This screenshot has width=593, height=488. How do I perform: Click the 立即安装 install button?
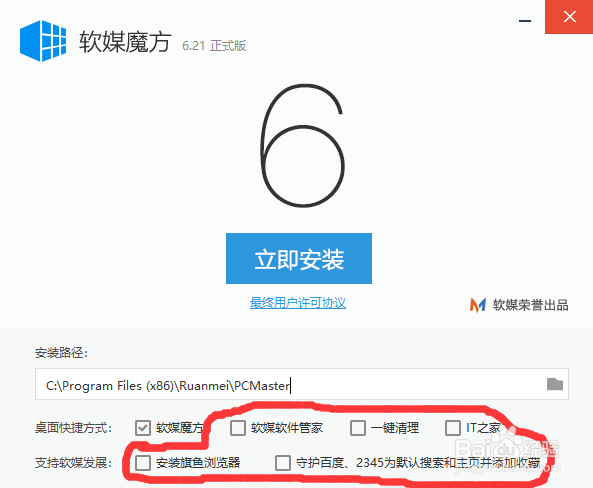[x=299, y=258]
